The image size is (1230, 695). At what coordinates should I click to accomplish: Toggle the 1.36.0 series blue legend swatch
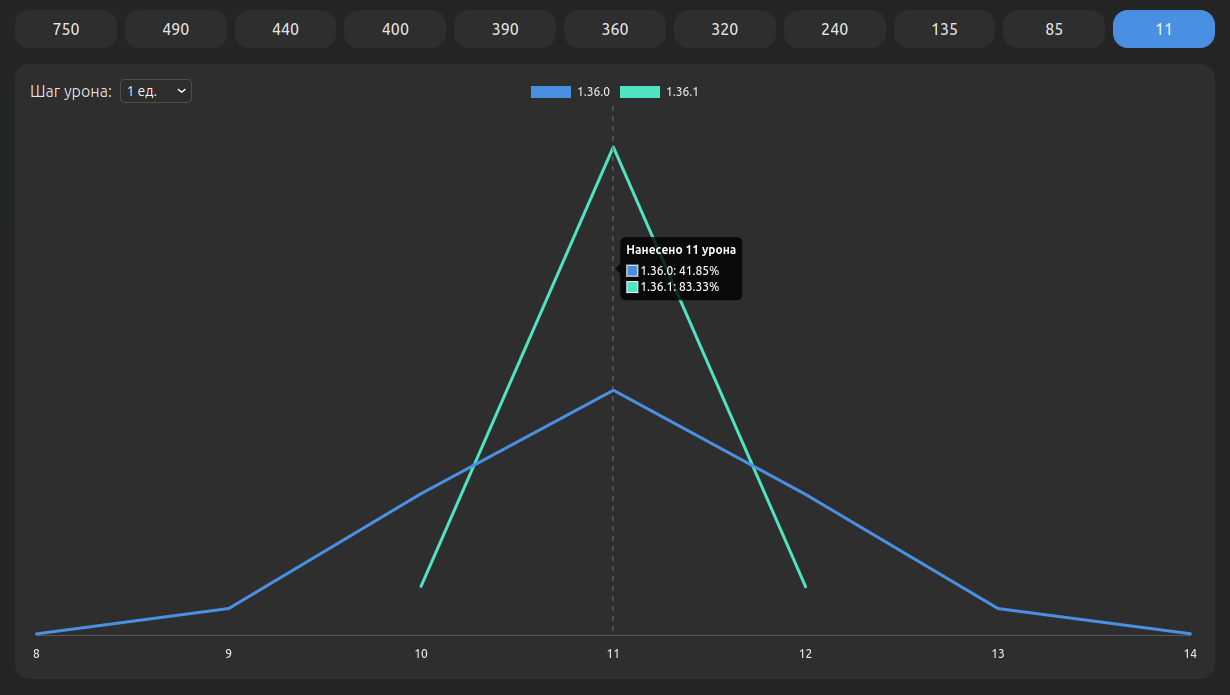click(551, 92)
